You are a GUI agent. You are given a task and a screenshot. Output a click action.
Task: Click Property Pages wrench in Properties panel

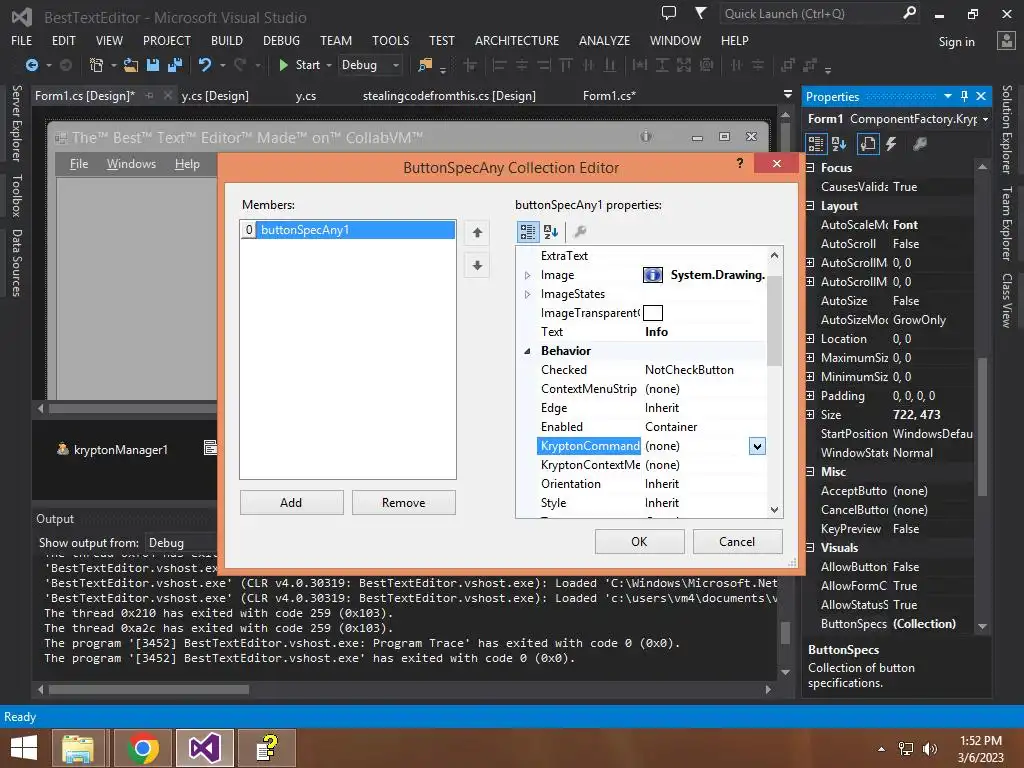pyautogui.click(x=920, y=144)
